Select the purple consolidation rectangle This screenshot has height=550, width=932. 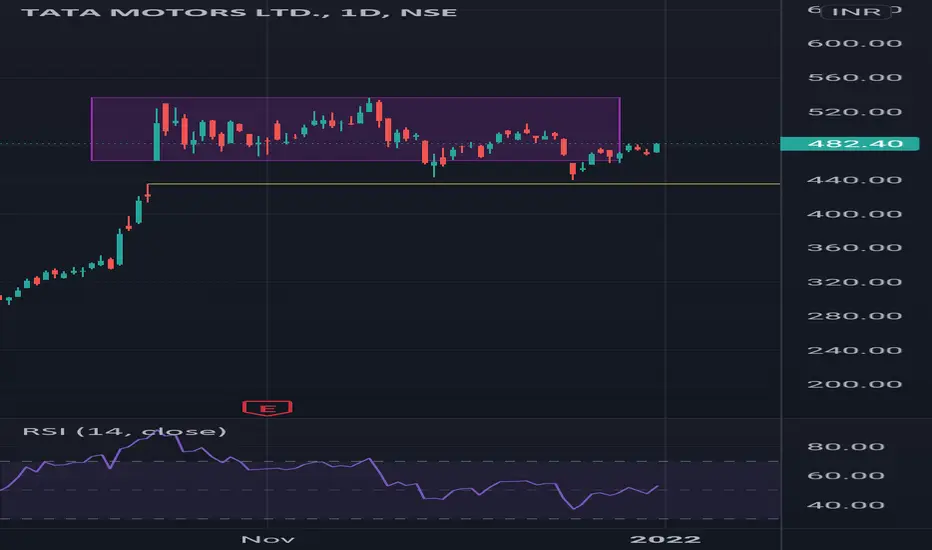355,129
